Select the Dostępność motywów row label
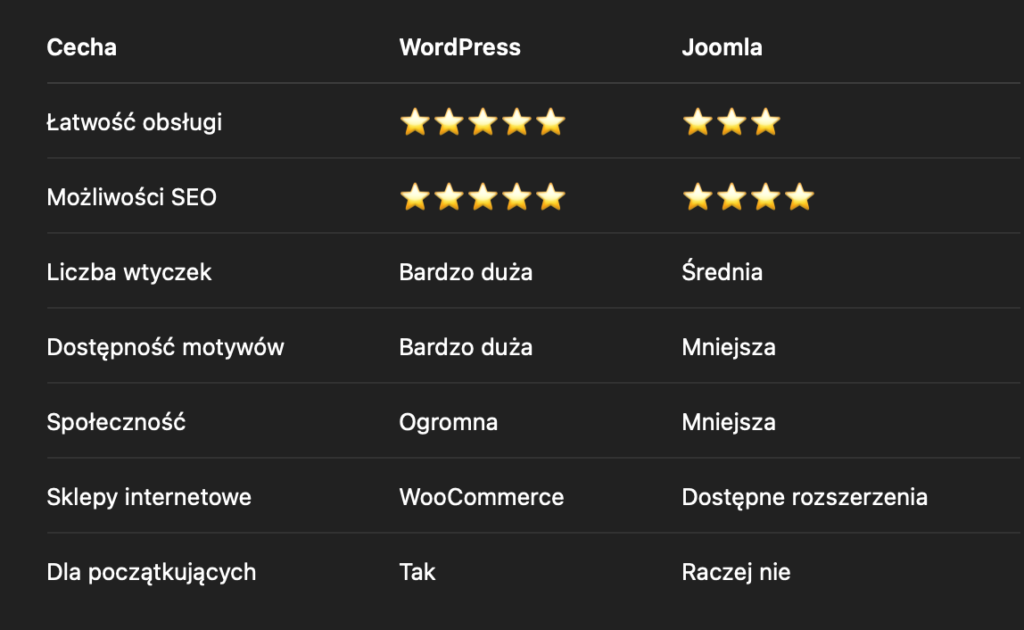This screenshot has width=1024, height=630. click(x=165, y=347)
